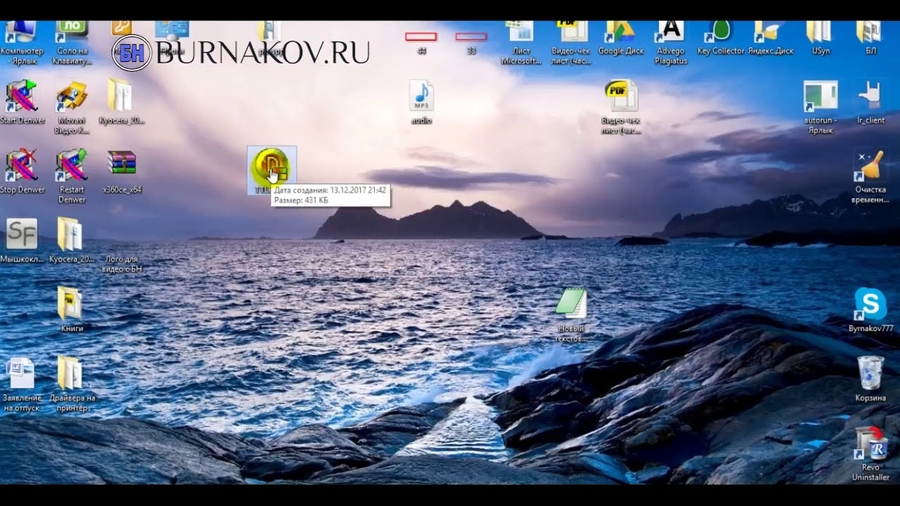Select the Корзина recycle bin

tap(870, 373)
